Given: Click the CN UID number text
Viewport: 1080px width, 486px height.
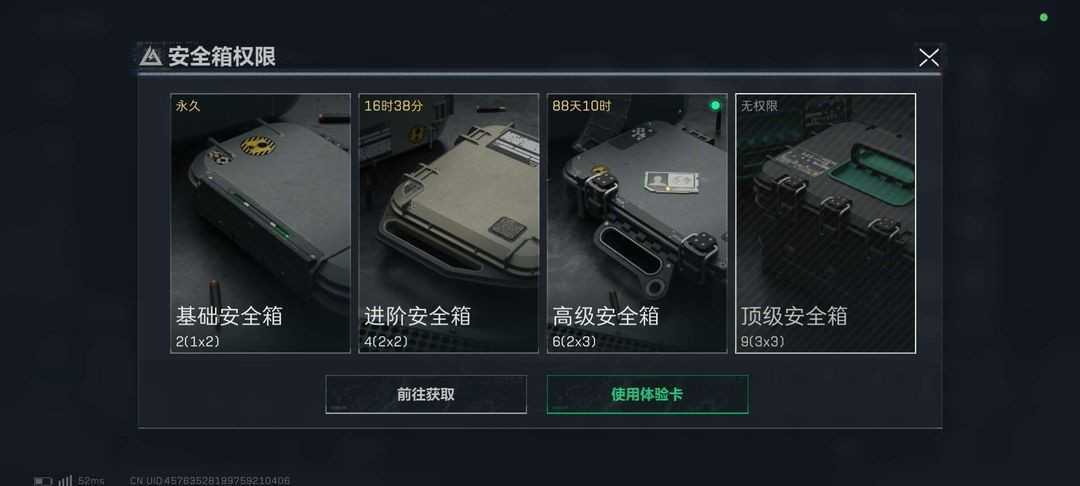Looking at the screenshot, I should coord(209,480).
